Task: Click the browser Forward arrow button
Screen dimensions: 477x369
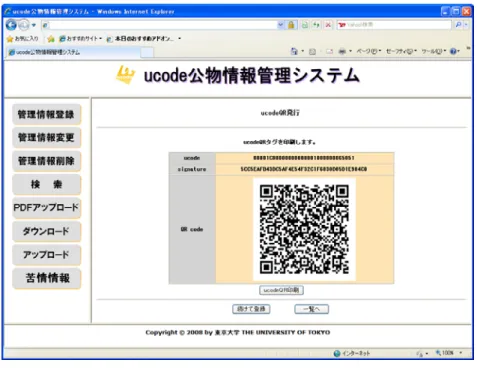Action: coord(24,25)
